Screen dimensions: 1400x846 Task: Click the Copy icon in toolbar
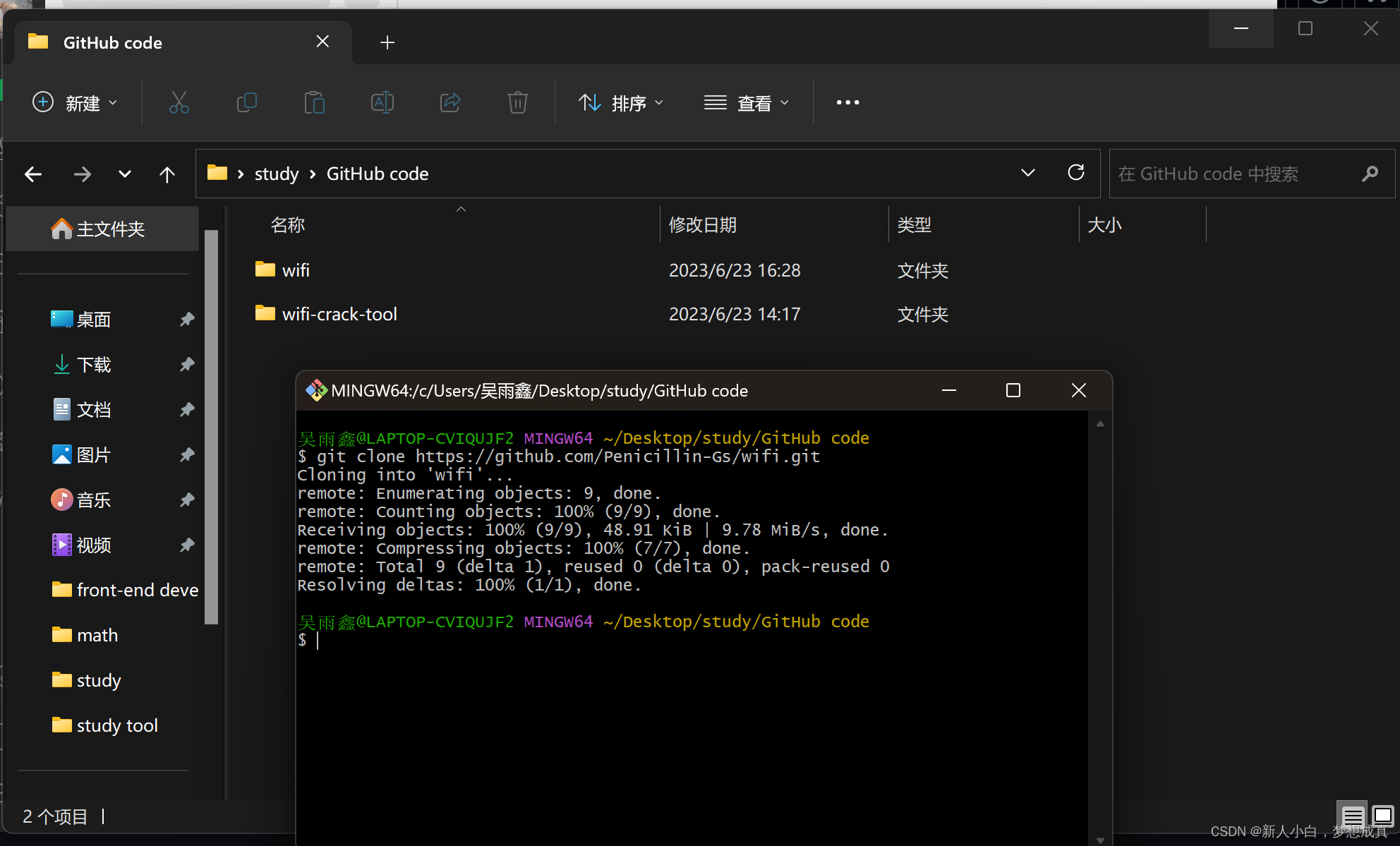tap(246, 103)
